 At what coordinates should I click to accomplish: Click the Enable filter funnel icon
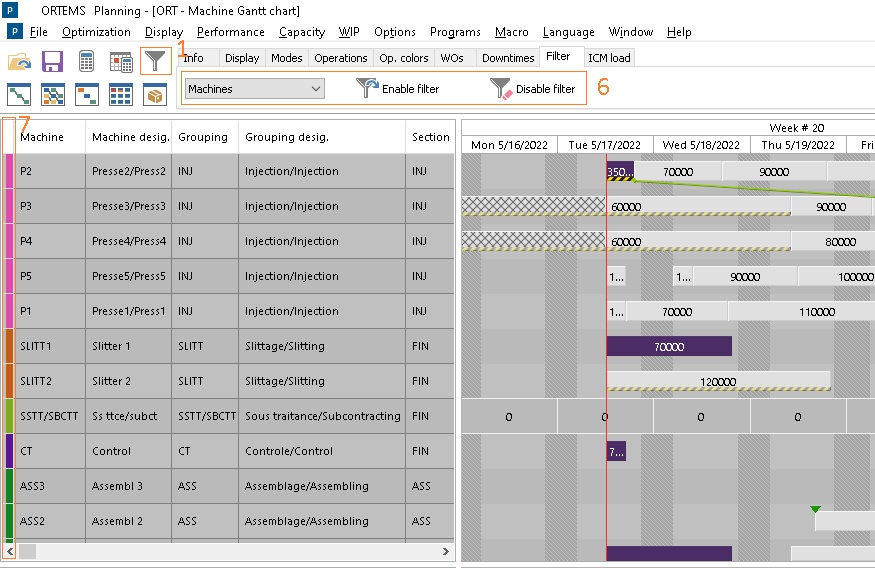pos(367,88)
